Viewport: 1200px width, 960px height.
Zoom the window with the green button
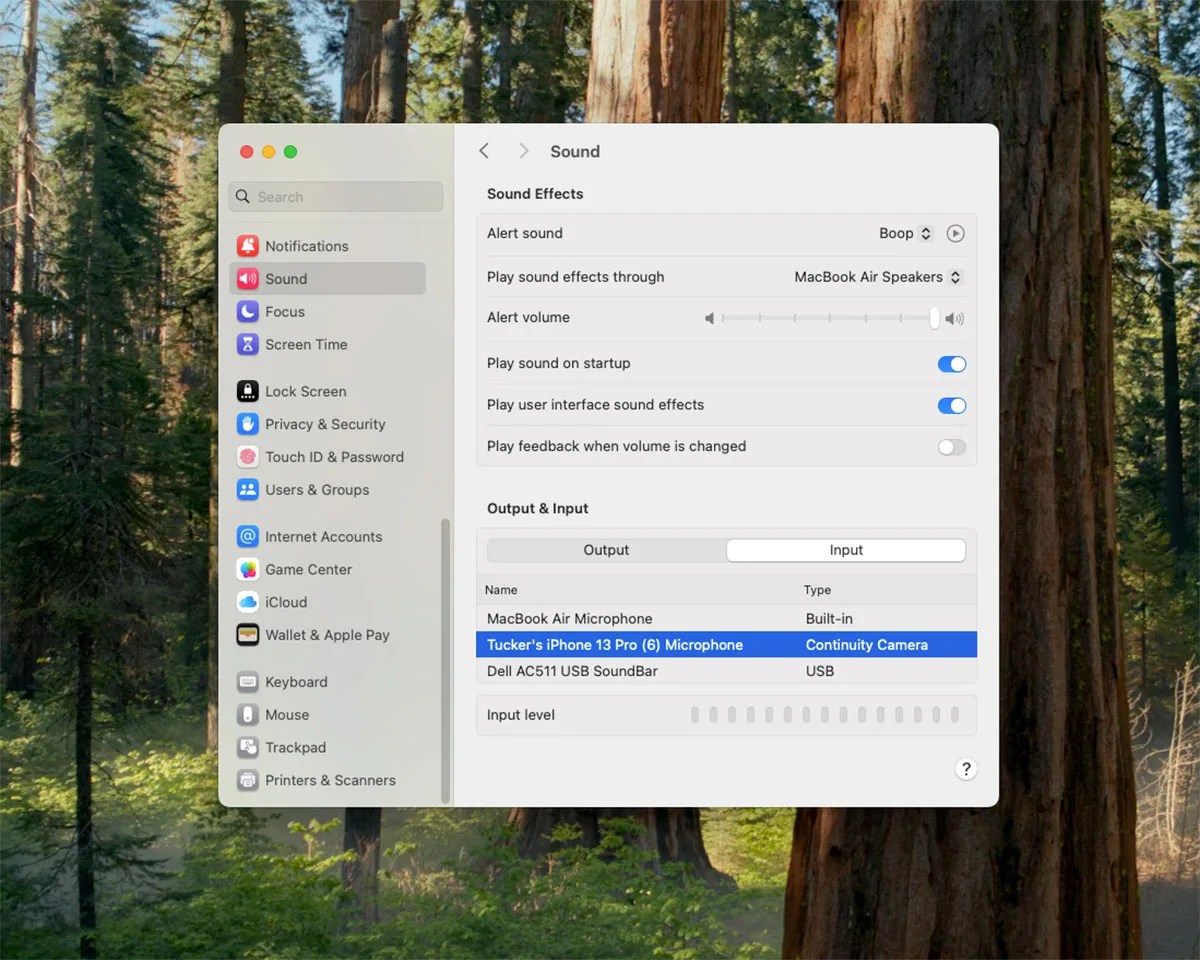(290, 152)
